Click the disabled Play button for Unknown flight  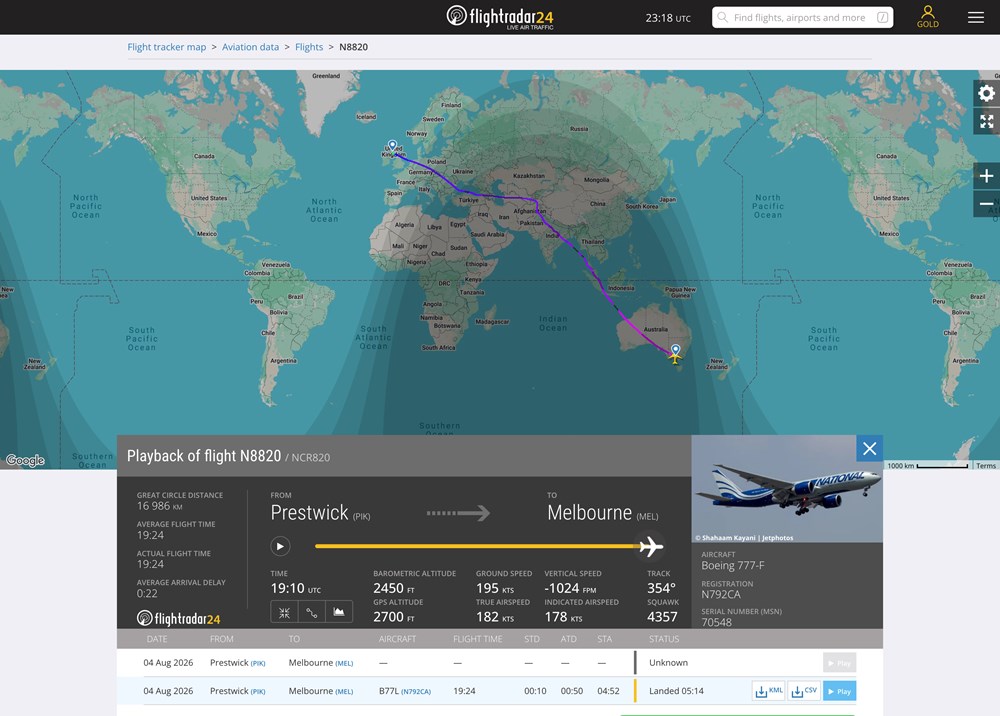point(839,663)
